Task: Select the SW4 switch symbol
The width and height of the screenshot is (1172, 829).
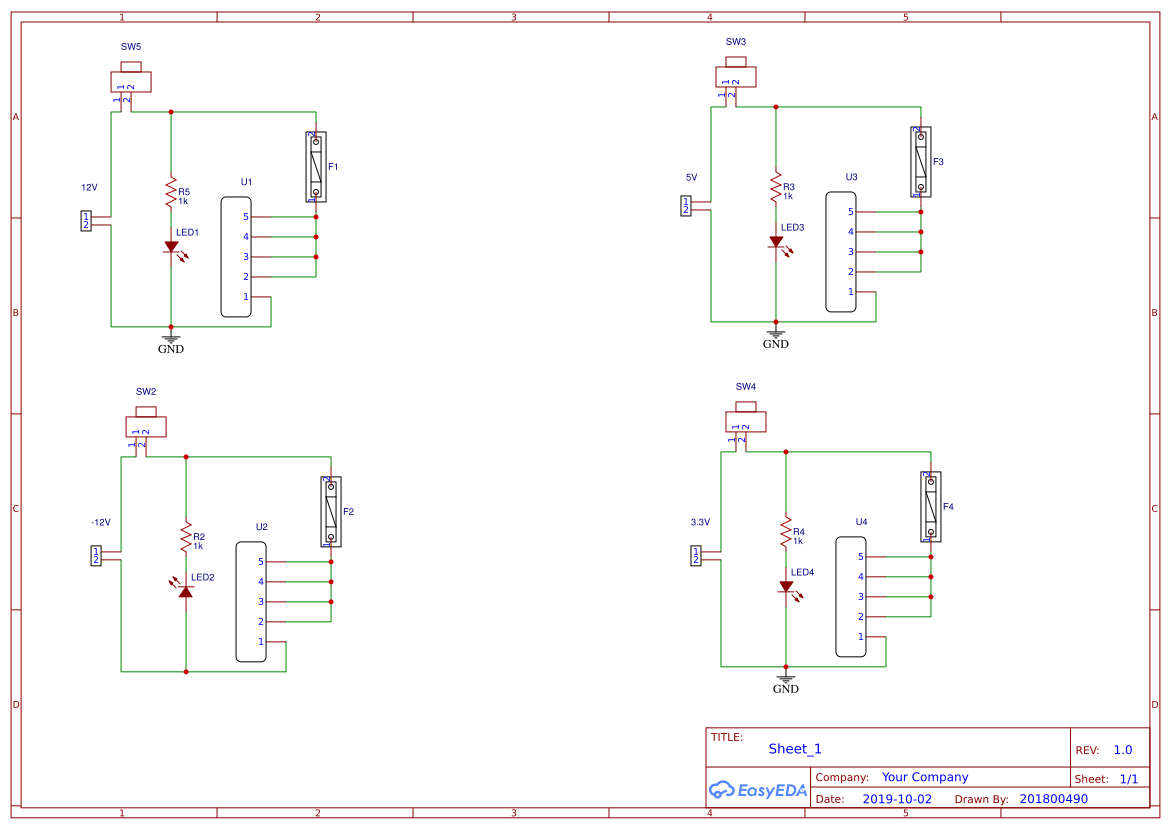Action: [x=745, y=420]
